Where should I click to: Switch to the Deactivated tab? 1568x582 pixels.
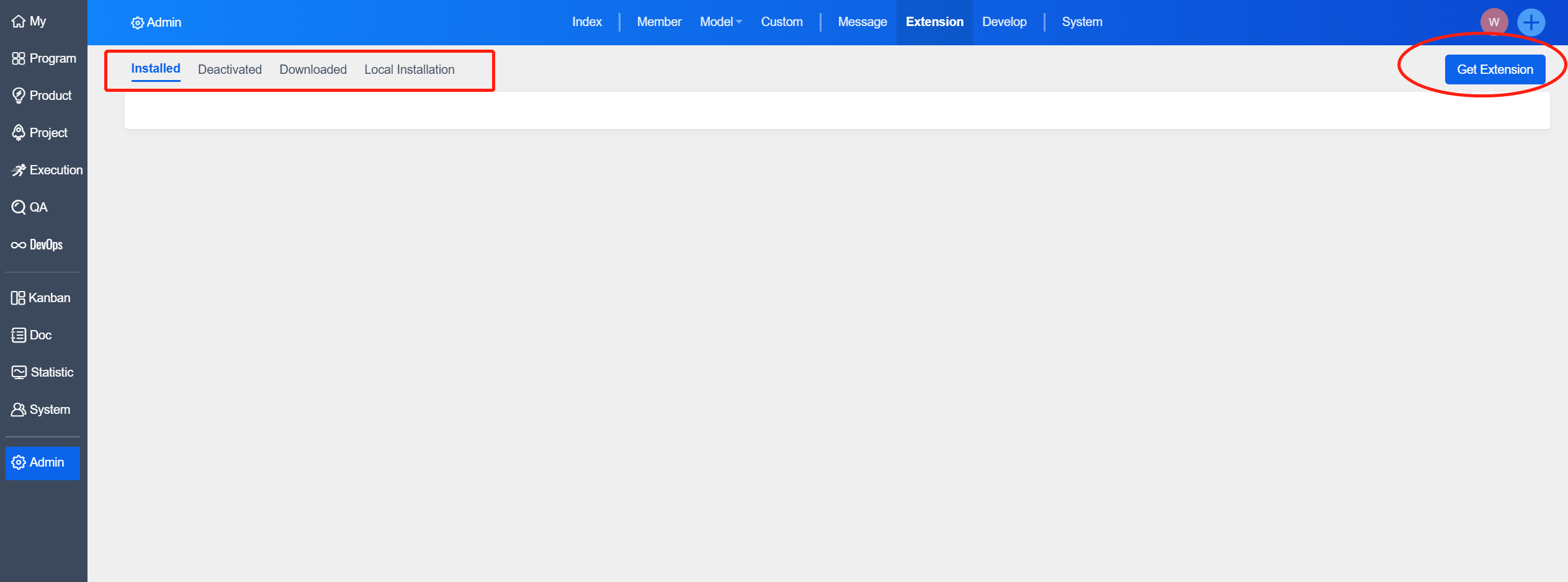[x=230, y=69]
